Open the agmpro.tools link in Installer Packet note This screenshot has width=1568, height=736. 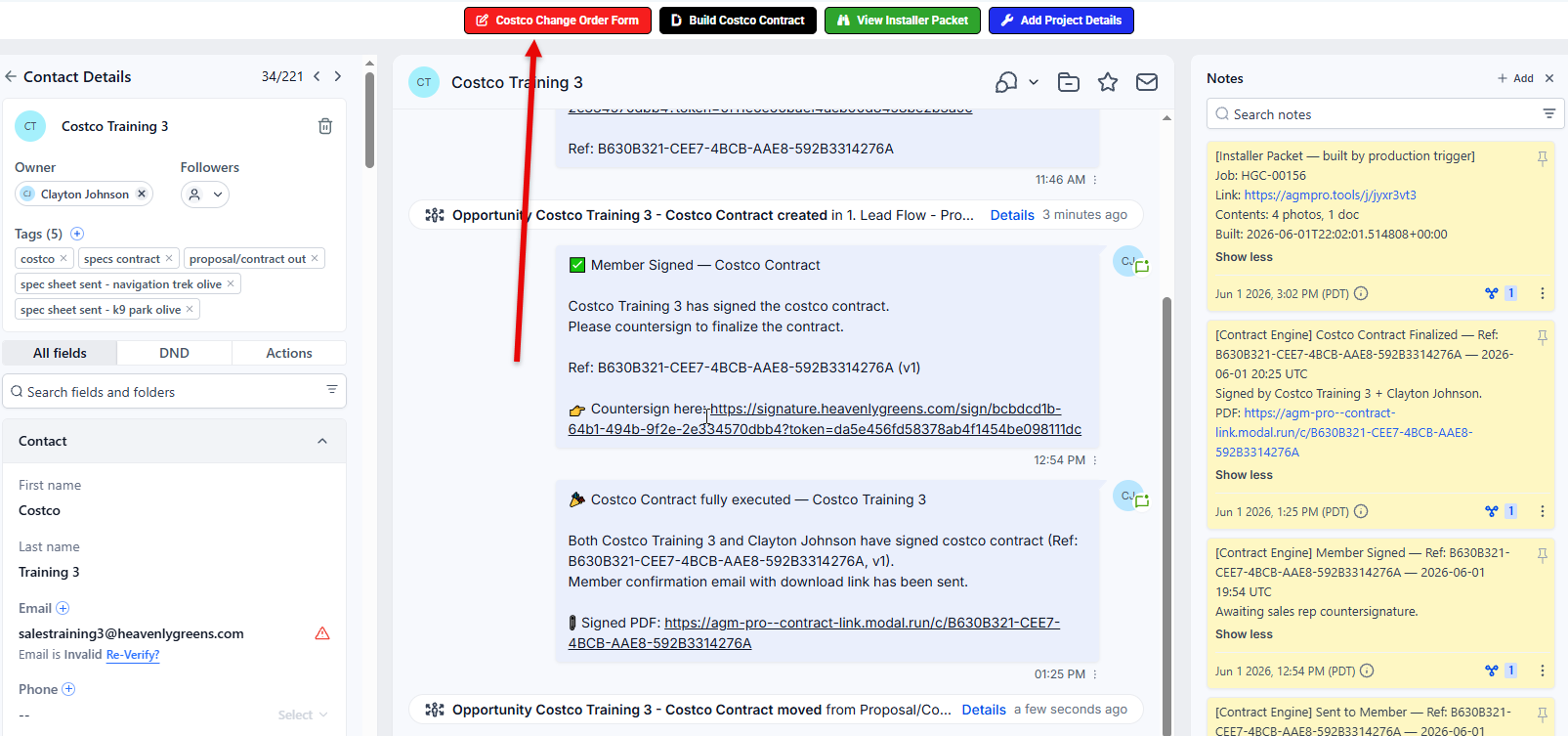[1330, 195]
